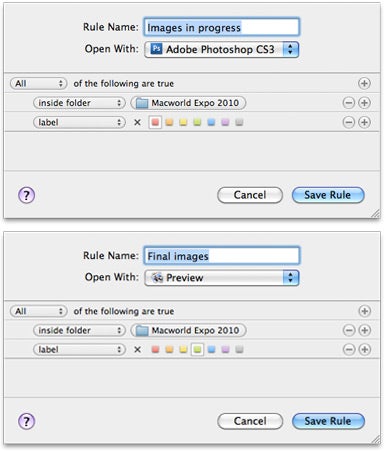
Task: Open the Preview Open With dropdown
Action: [x=222, y=277]
